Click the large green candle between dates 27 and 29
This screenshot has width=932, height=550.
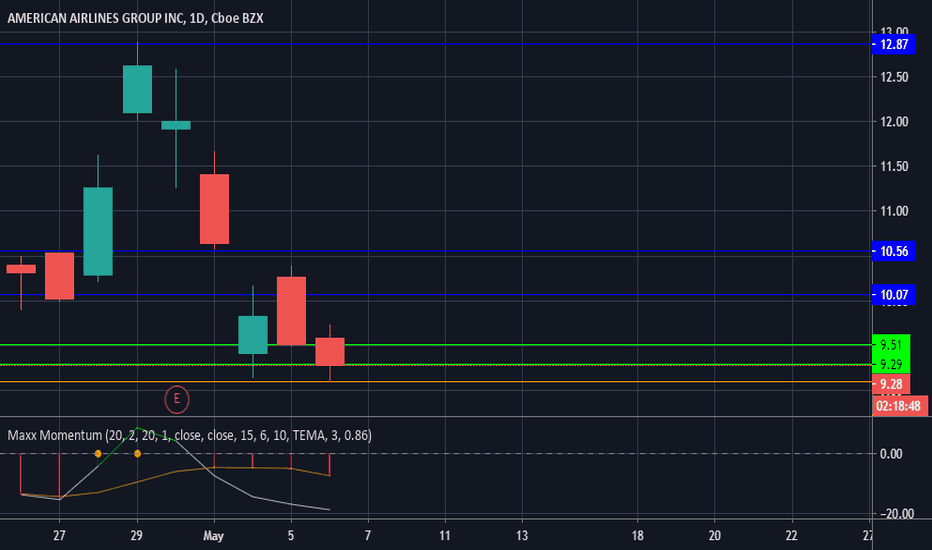98,231
